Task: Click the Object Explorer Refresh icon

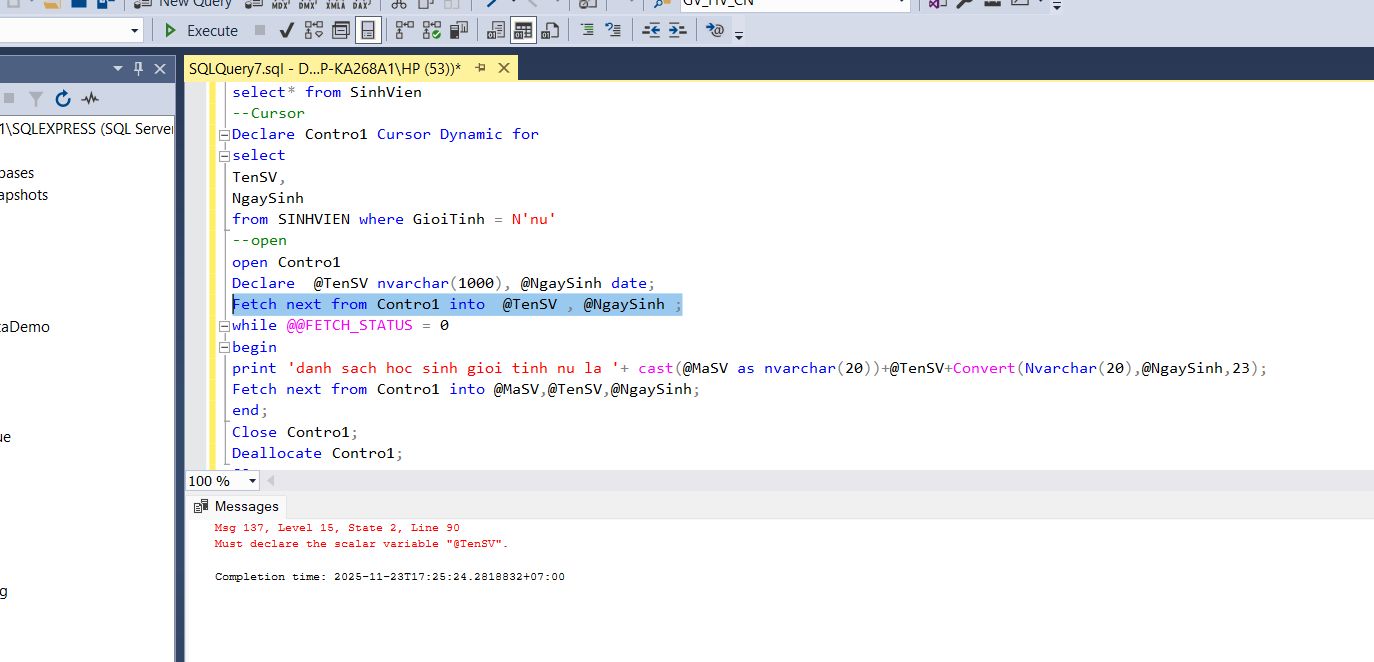Action: (x=63, y=98)
